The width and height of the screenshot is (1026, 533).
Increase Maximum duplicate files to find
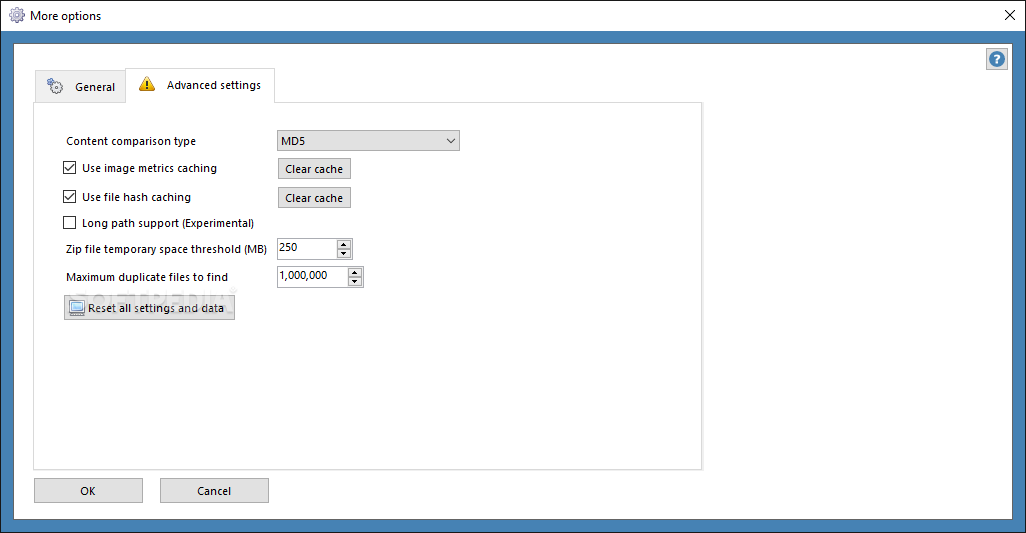click(x=355, y=272)
